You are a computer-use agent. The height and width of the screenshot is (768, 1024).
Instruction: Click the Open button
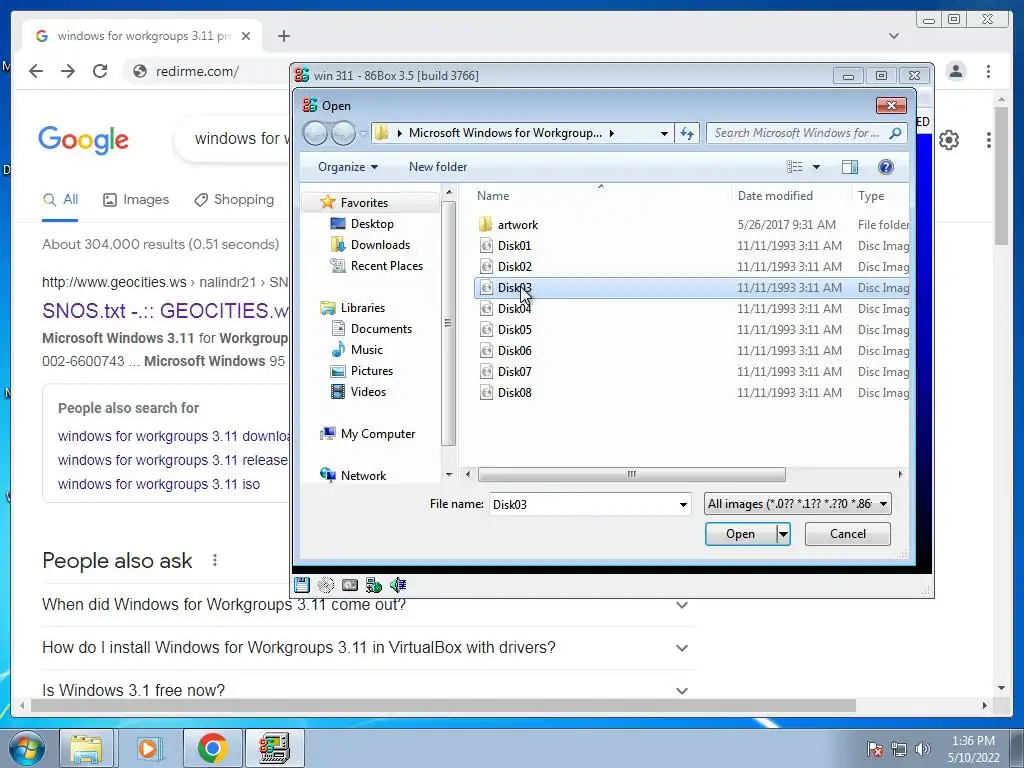pyautogui.click(x=741, y=534)
